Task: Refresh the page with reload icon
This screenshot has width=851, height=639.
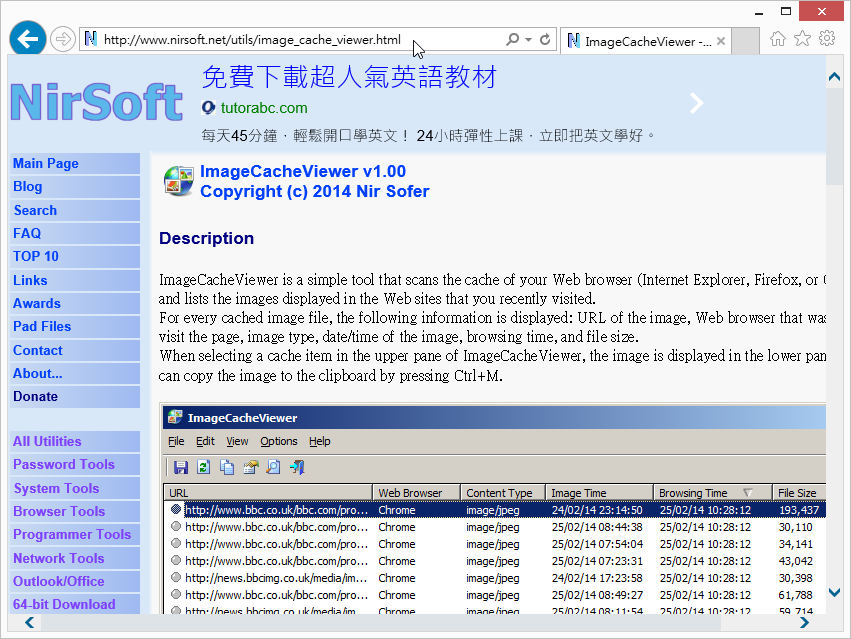Action: click(x=545, y=39)
